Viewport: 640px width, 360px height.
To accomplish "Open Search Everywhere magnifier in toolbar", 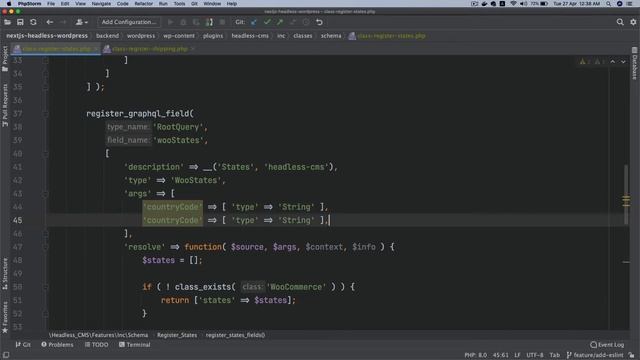I will [620, 22].
